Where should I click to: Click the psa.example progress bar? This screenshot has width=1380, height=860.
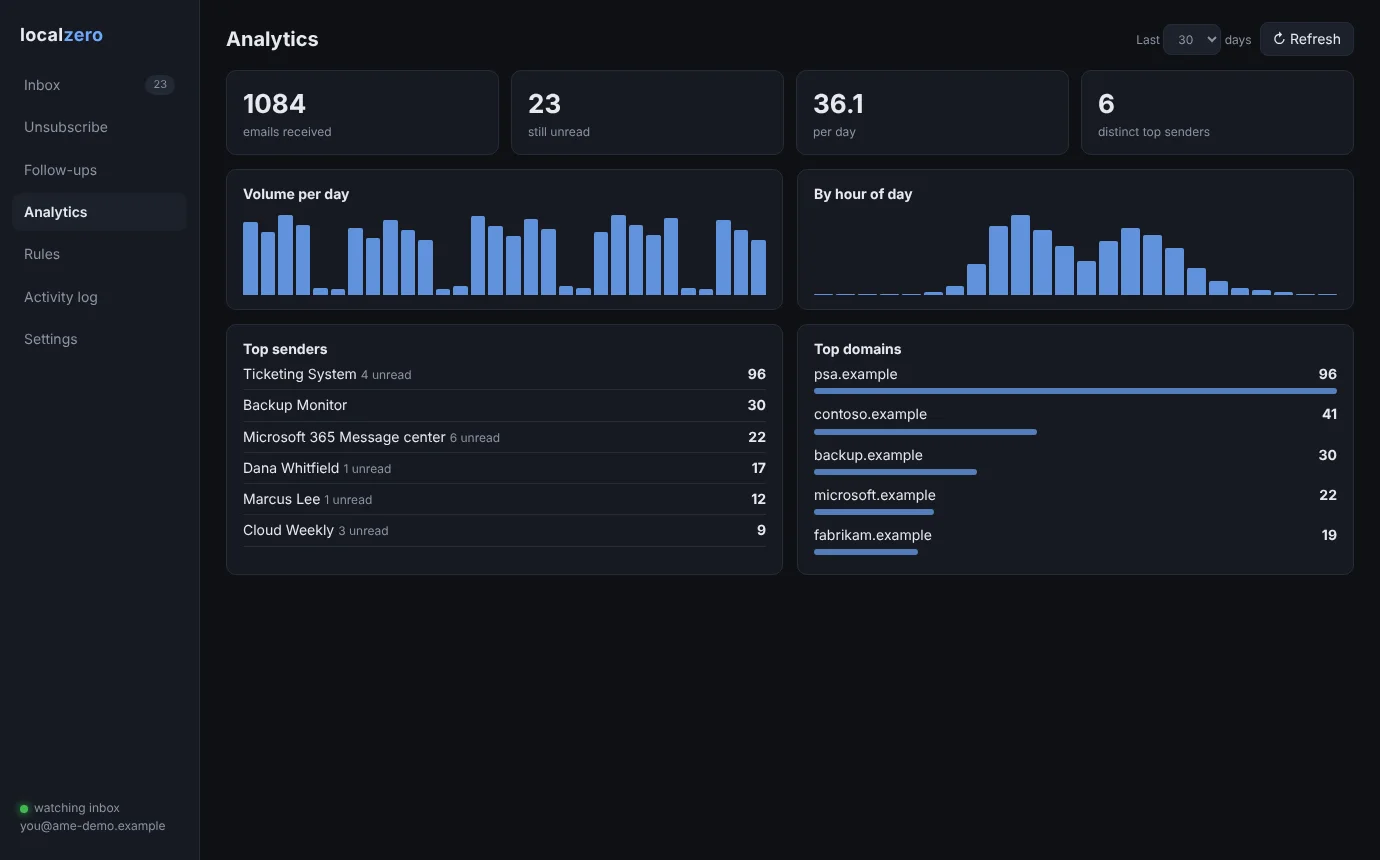click(1075, 391)
